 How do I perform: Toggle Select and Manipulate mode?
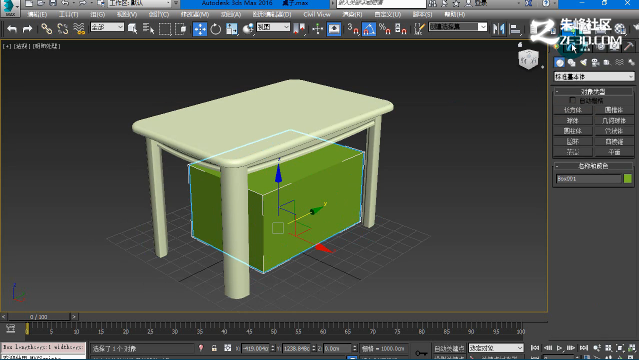317,29
